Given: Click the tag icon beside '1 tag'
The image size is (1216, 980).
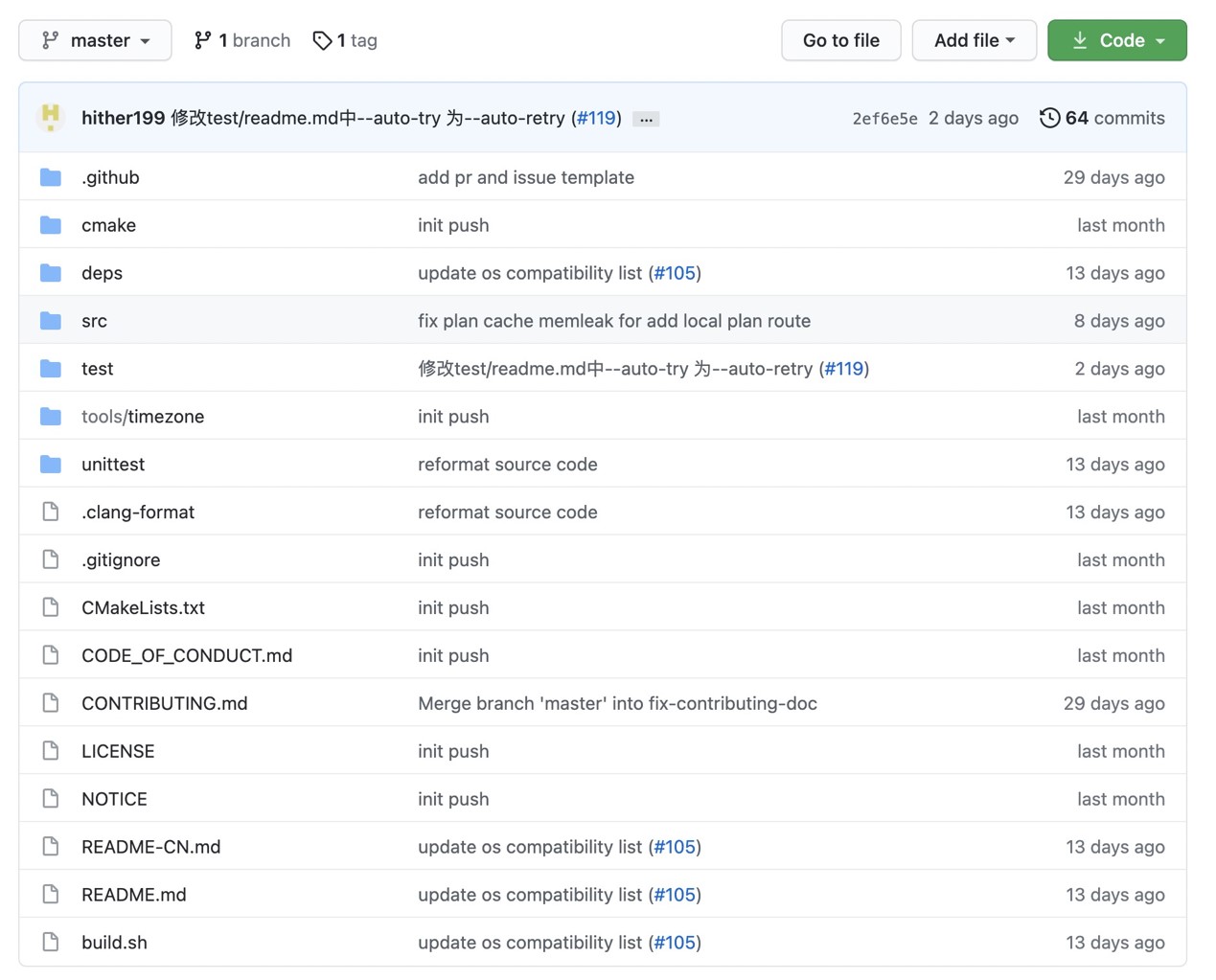Looking at the screenshot, I should pyautogui.click(x=322, y=40).
